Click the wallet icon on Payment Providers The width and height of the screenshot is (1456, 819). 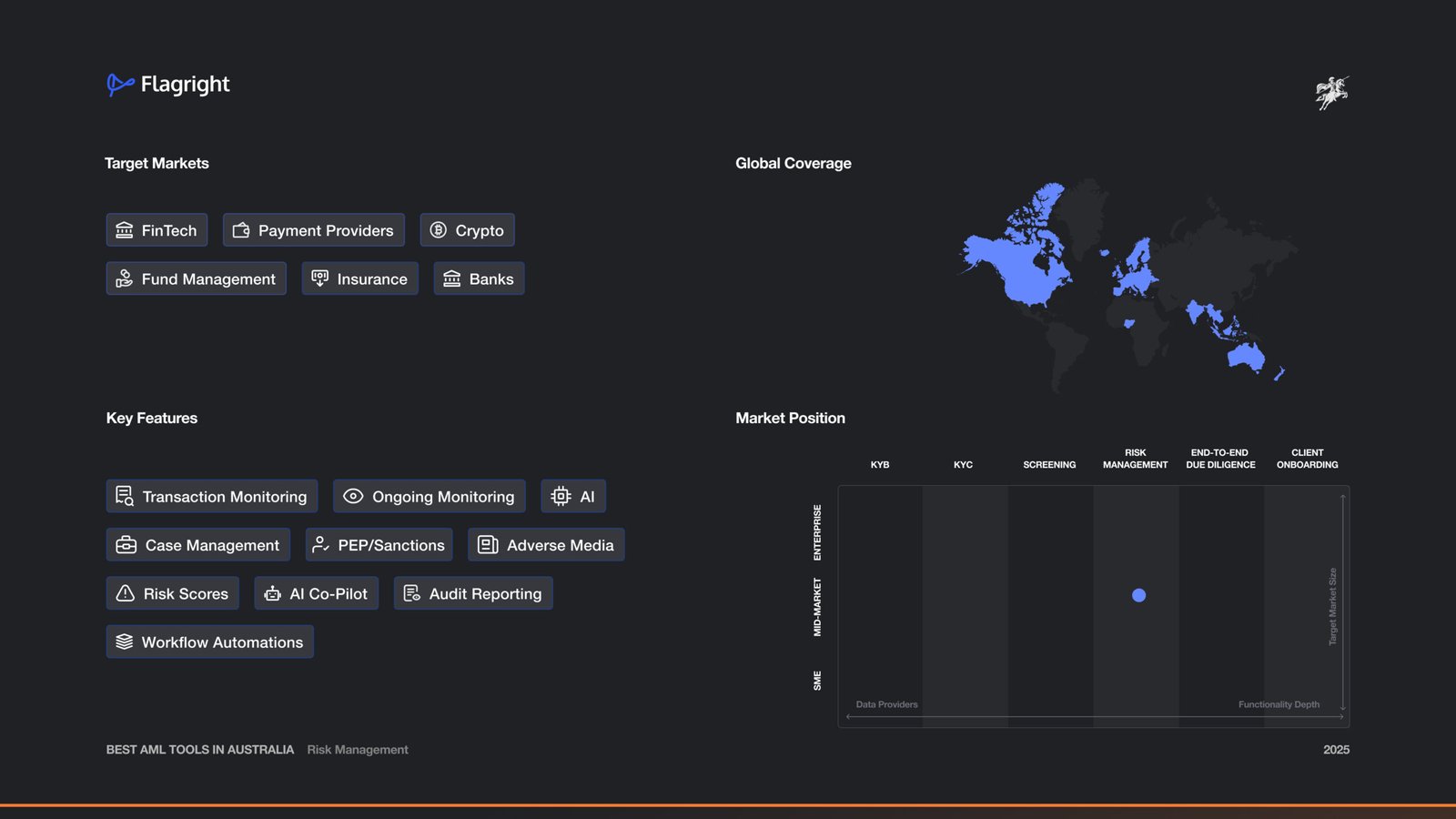click(x=241, y=230)
